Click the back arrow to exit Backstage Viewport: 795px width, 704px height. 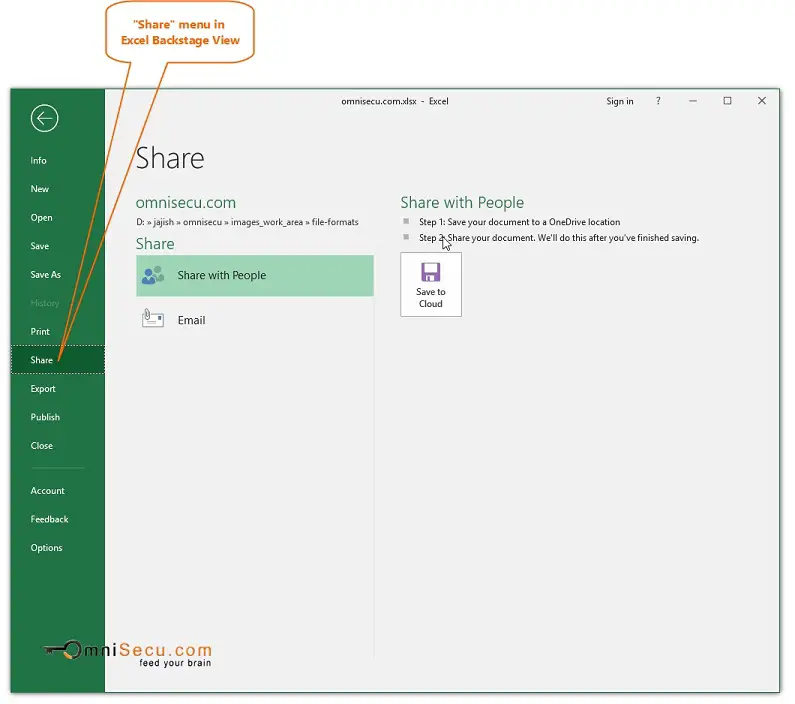point(45,119)
